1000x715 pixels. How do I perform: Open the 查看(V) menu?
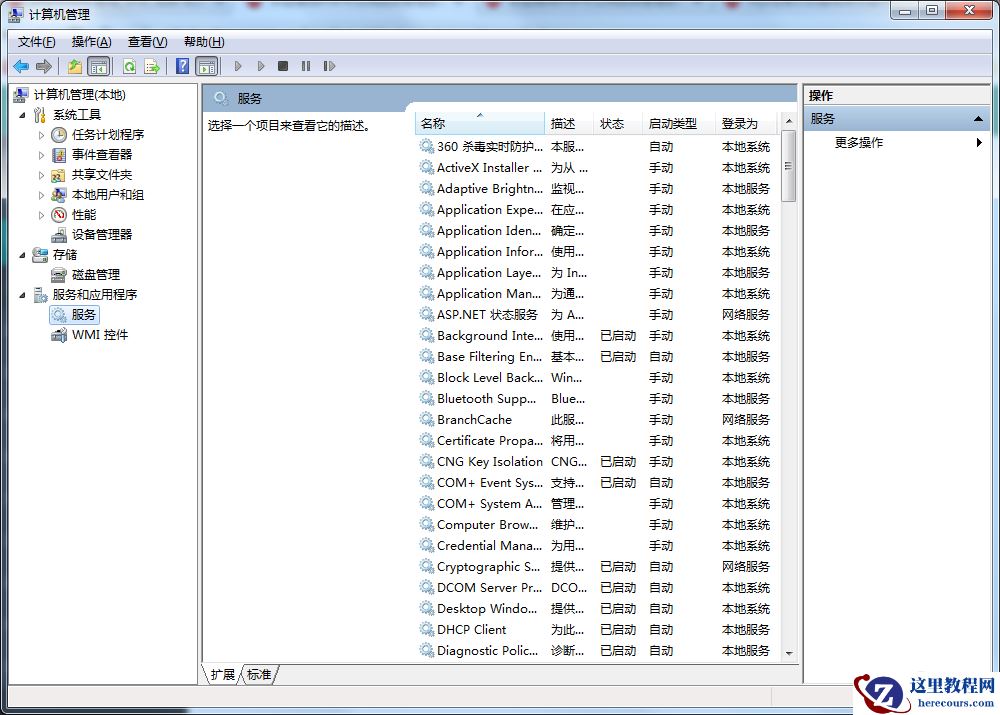(147, 42)
